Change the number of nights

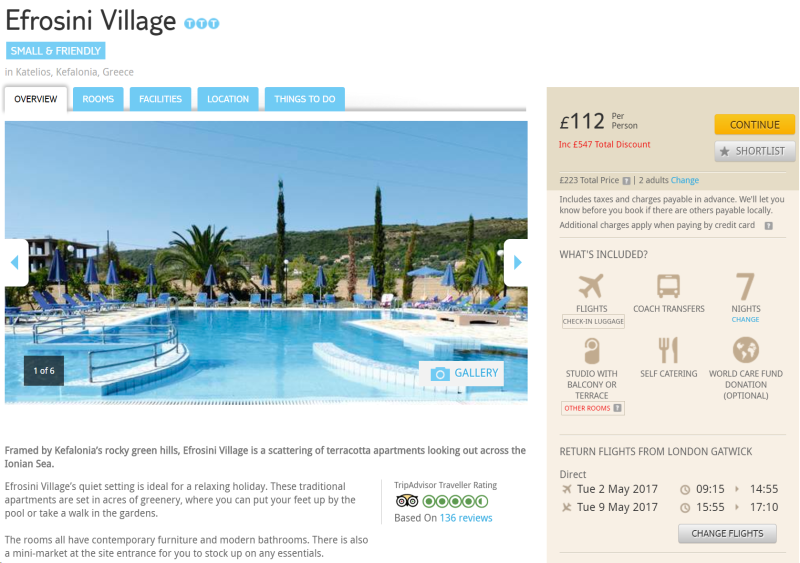[x=745, y=320]
